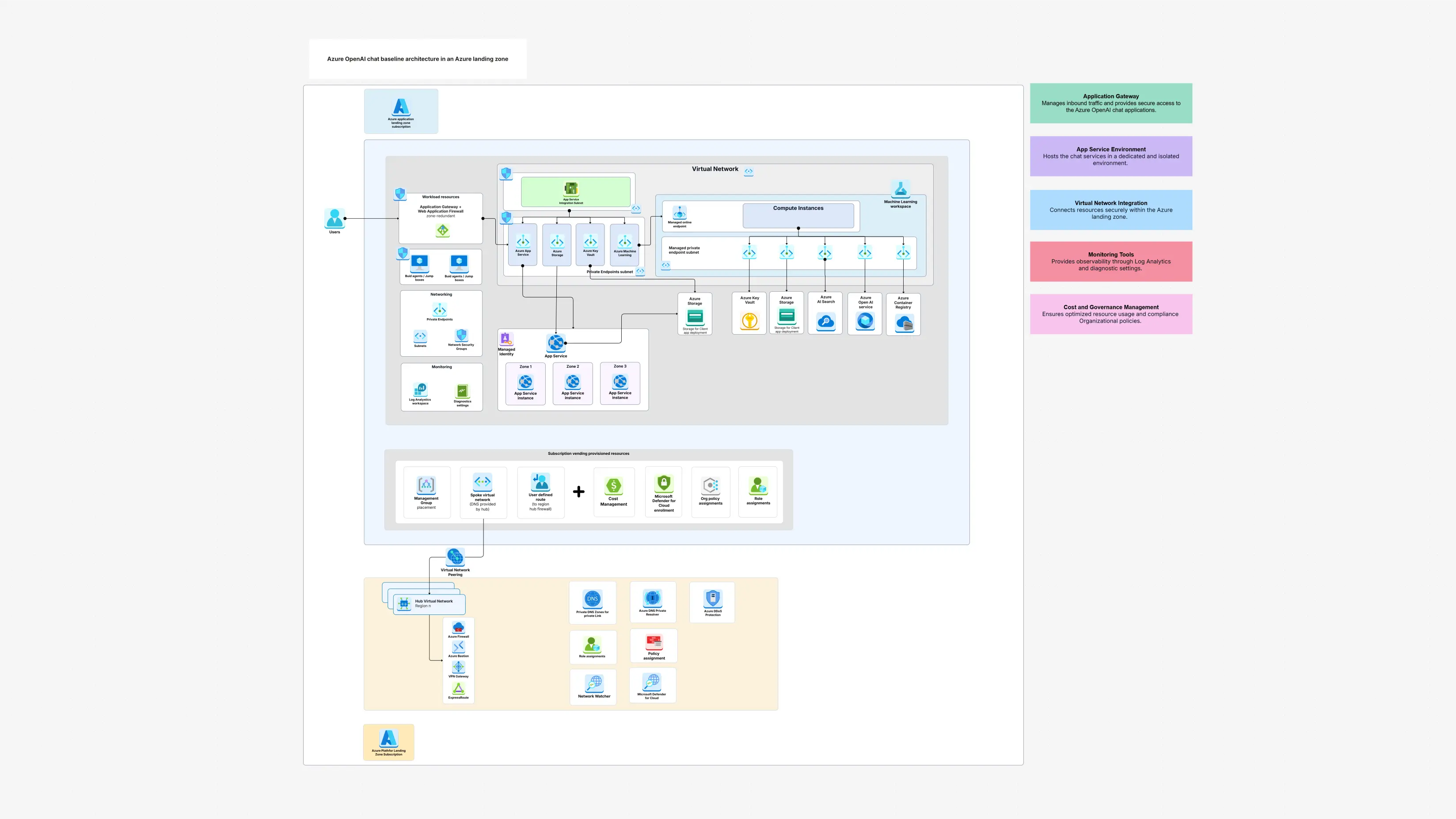The width and height of the screenshot is (1456, 819).
Task: Select the Managed Identity icon
Action: [x=506, y=339]
